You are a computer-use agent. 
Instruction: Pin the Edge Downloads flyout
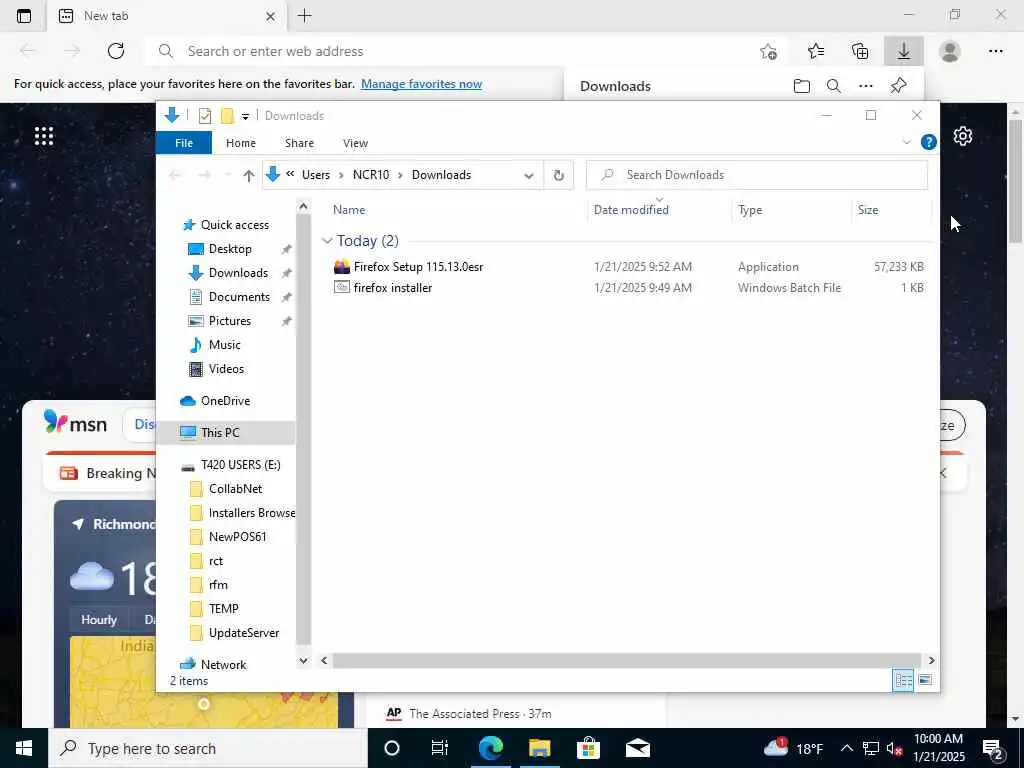[x=899, y=86]
